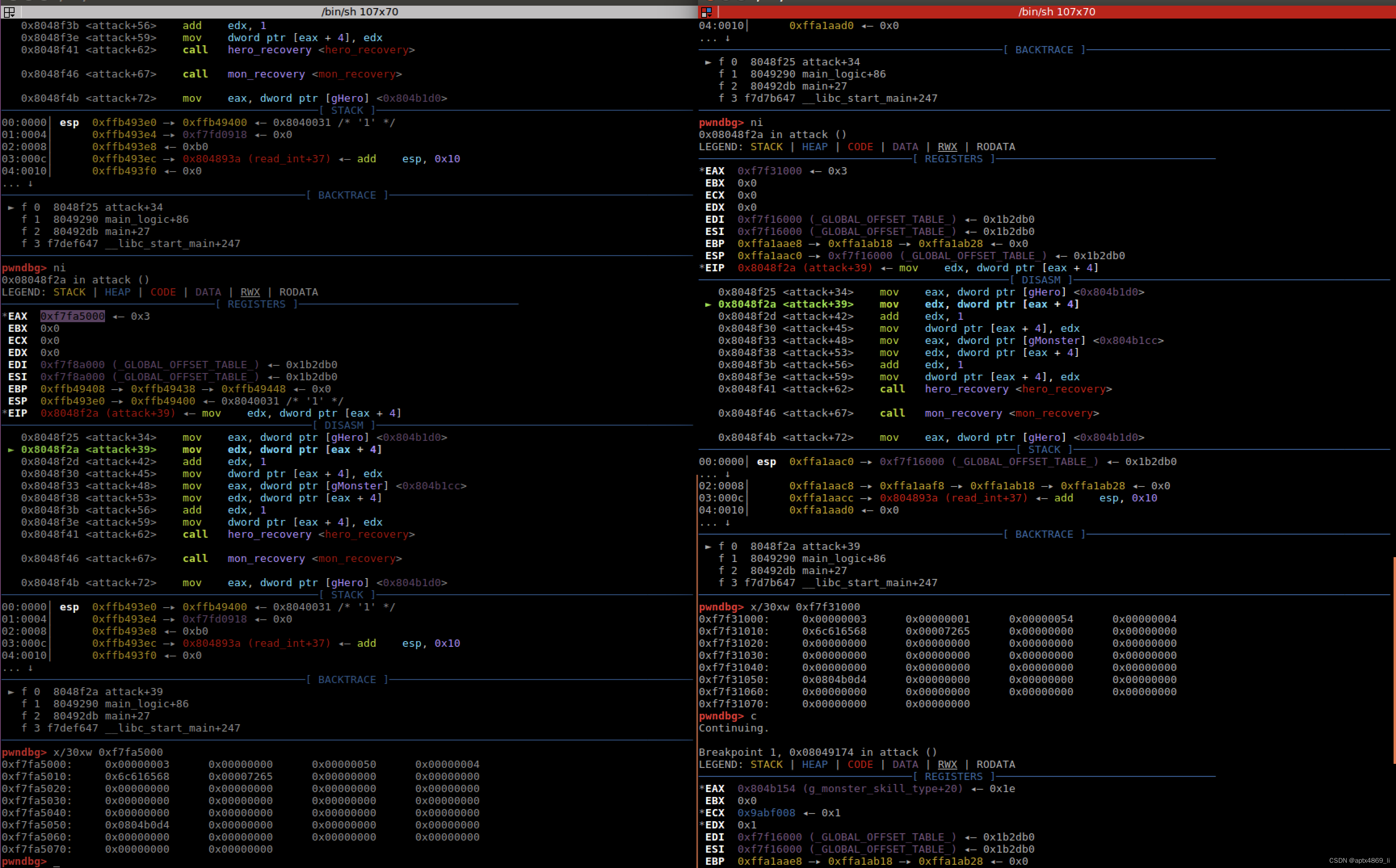Image resolution: width=1396 pixels, height=868 pixels.
Task: Click EAX value 0xf7f31000 in right registers
Action: click(x=769, y=171)
